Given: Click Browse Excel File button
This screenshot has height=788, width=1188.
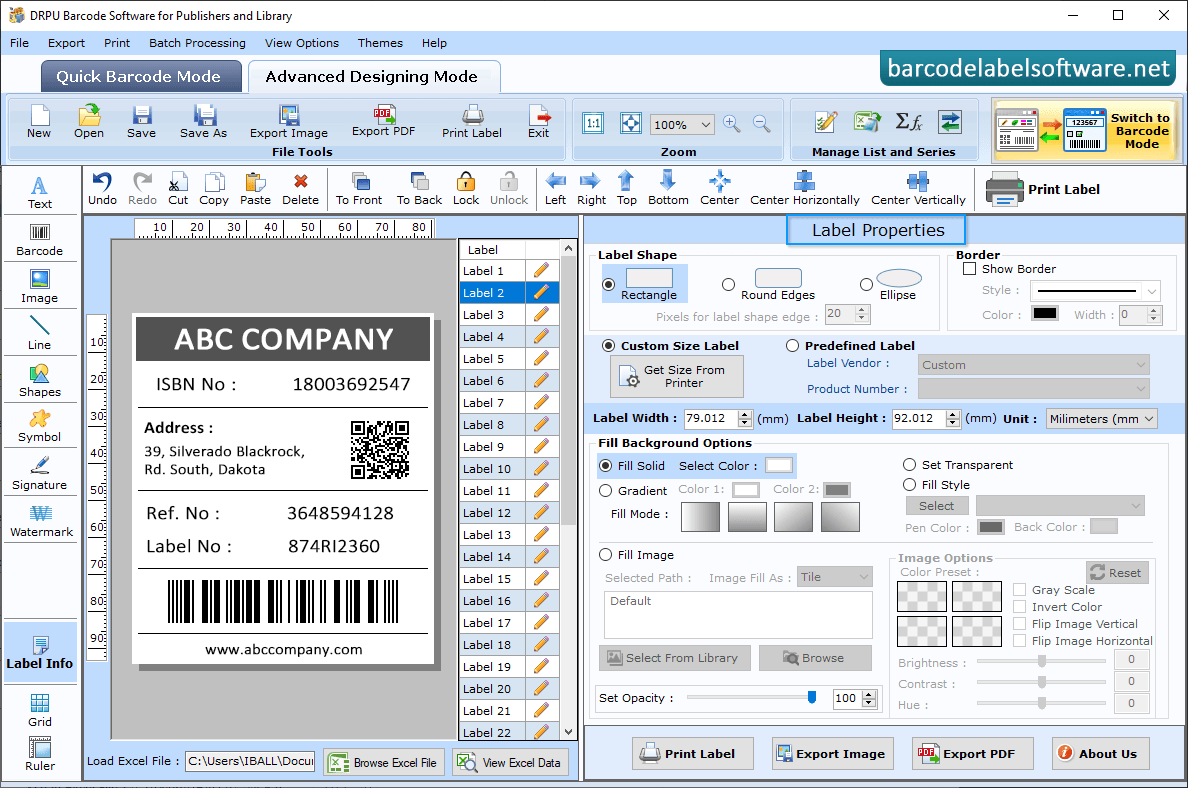Looking at the screenshot, I should click(384, 762).
